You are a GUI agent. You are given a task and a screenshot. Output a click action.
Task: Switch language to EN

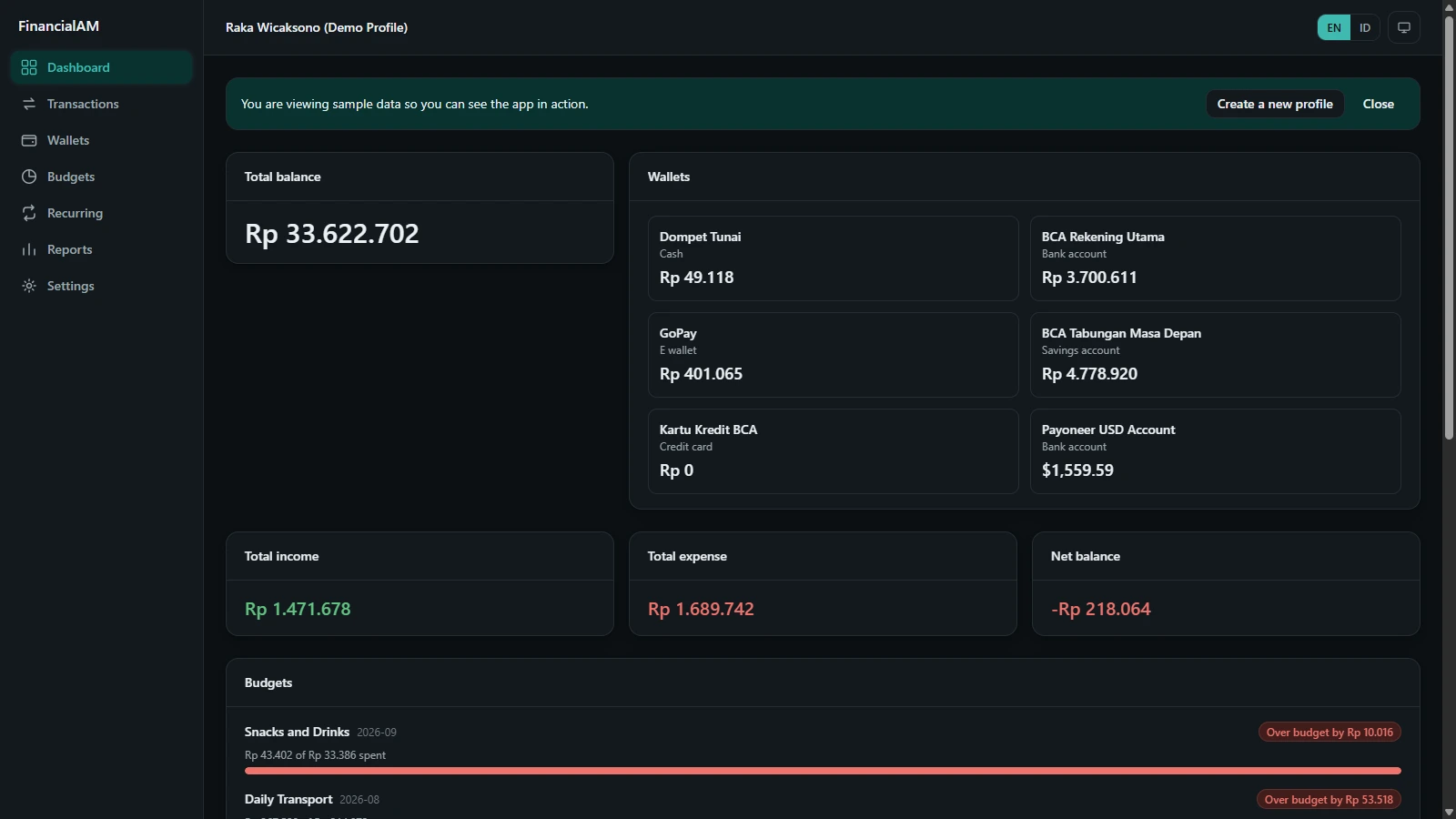1334,27
